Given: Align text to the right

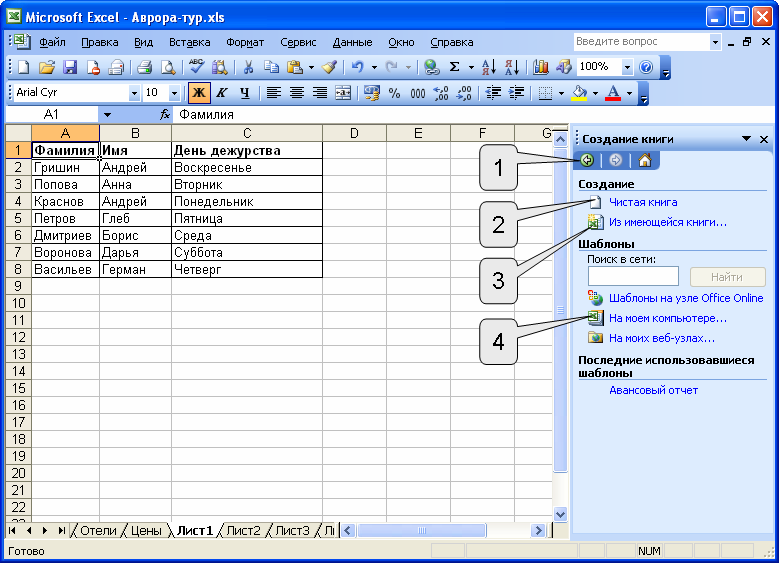Looking at the screenshot, I should 320,92.
